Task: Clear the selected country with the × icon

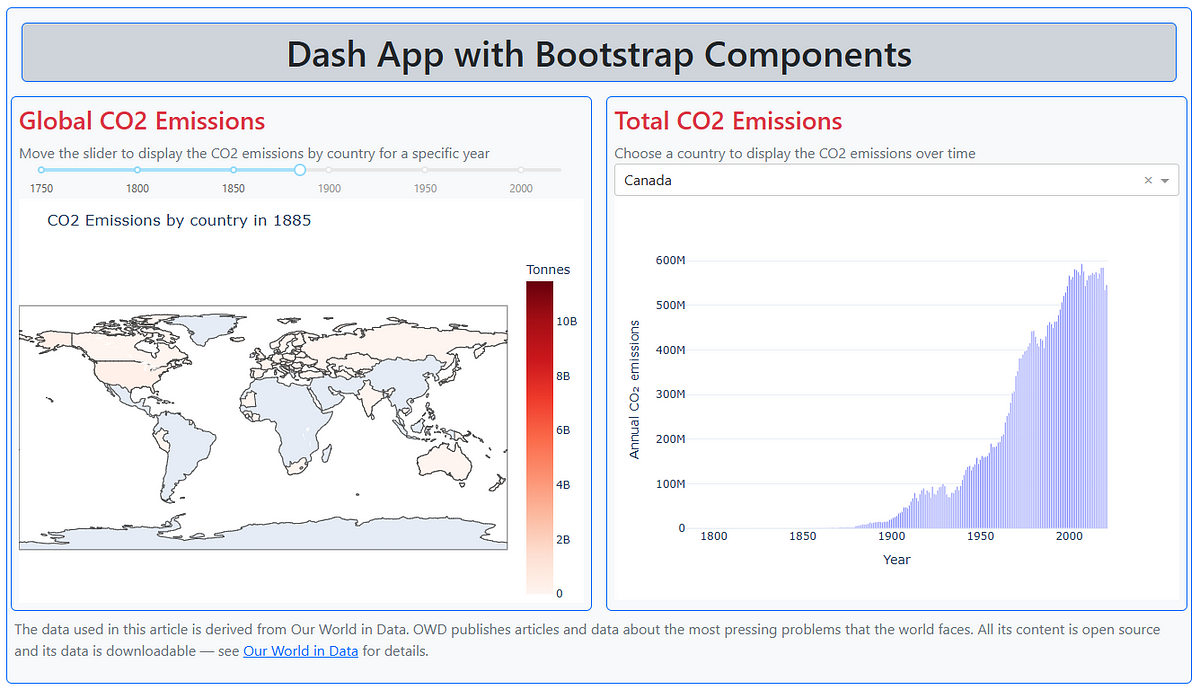Action: click(1148, 180)
